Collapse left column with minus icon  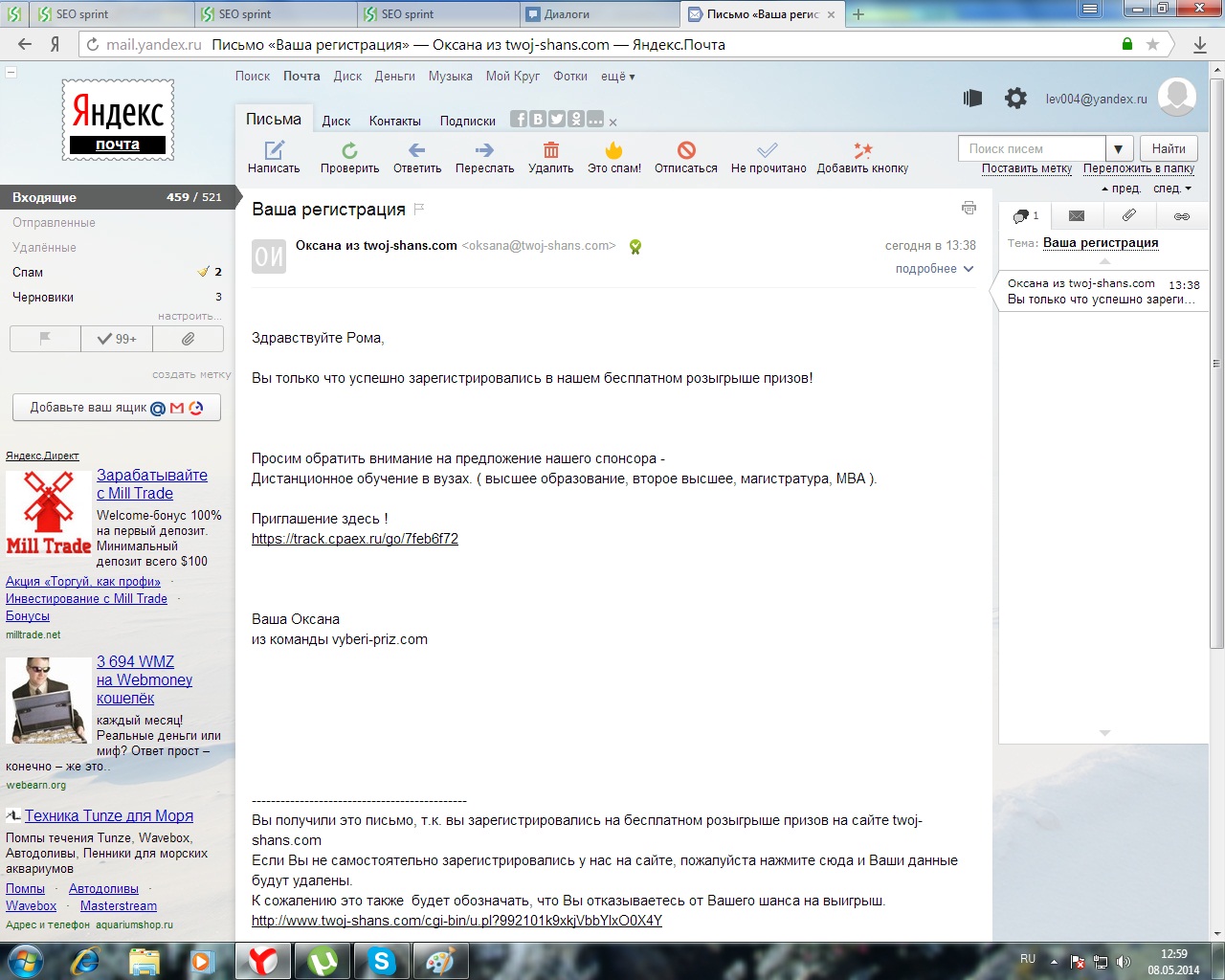(x=11, y=72)
